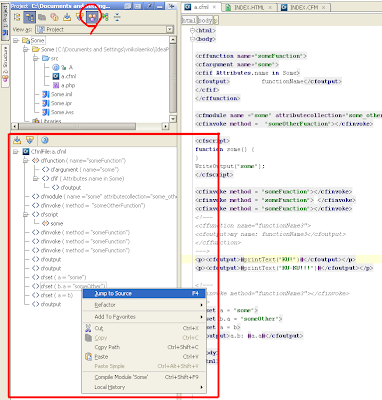
Task: Open the Add To Favorites submenu
Action: click(144, 317)
